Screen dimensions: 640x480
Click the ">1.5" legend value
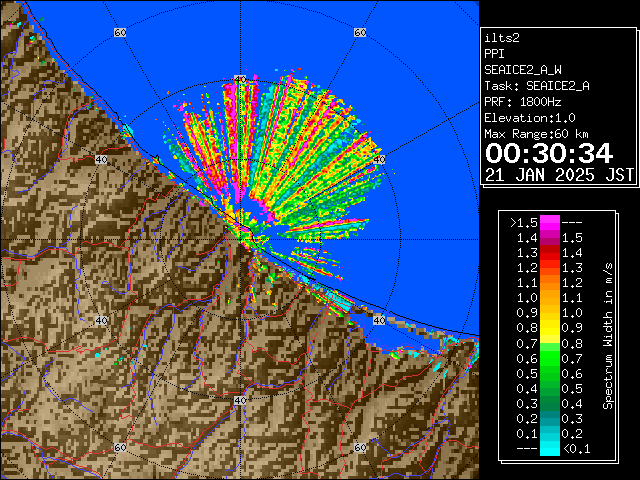524,223
